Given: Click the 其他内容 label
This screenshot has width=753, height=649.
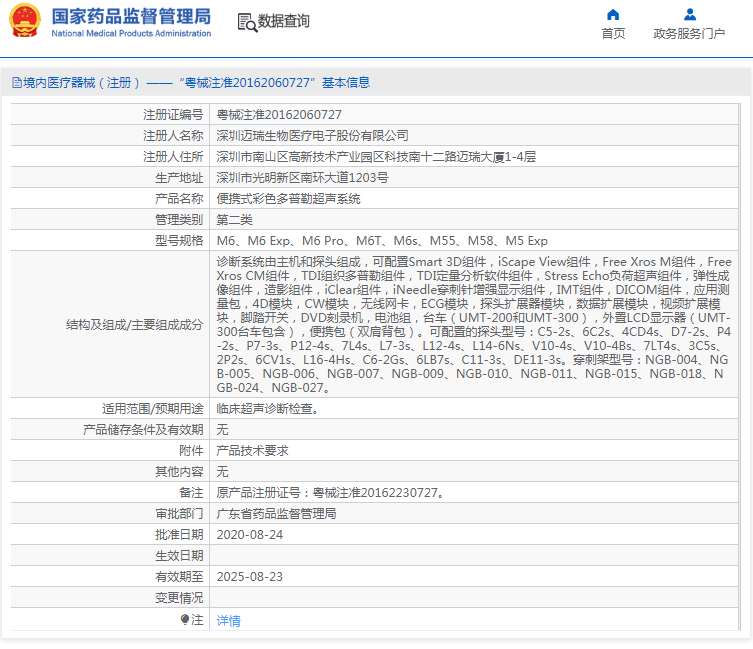Looking at the screenshot, I should 179,472.
